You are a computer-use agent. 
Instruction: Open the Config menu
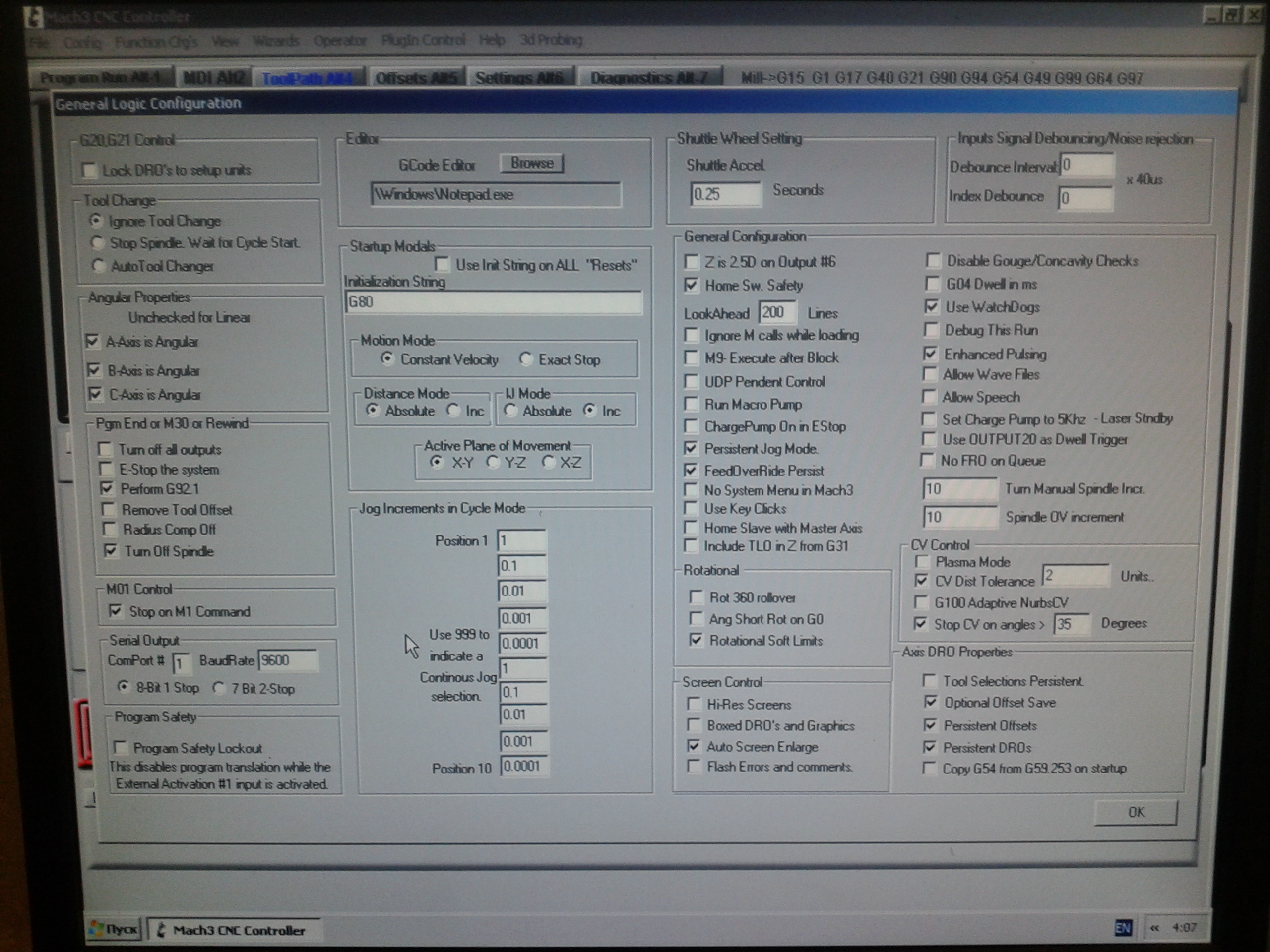point(83,42)
